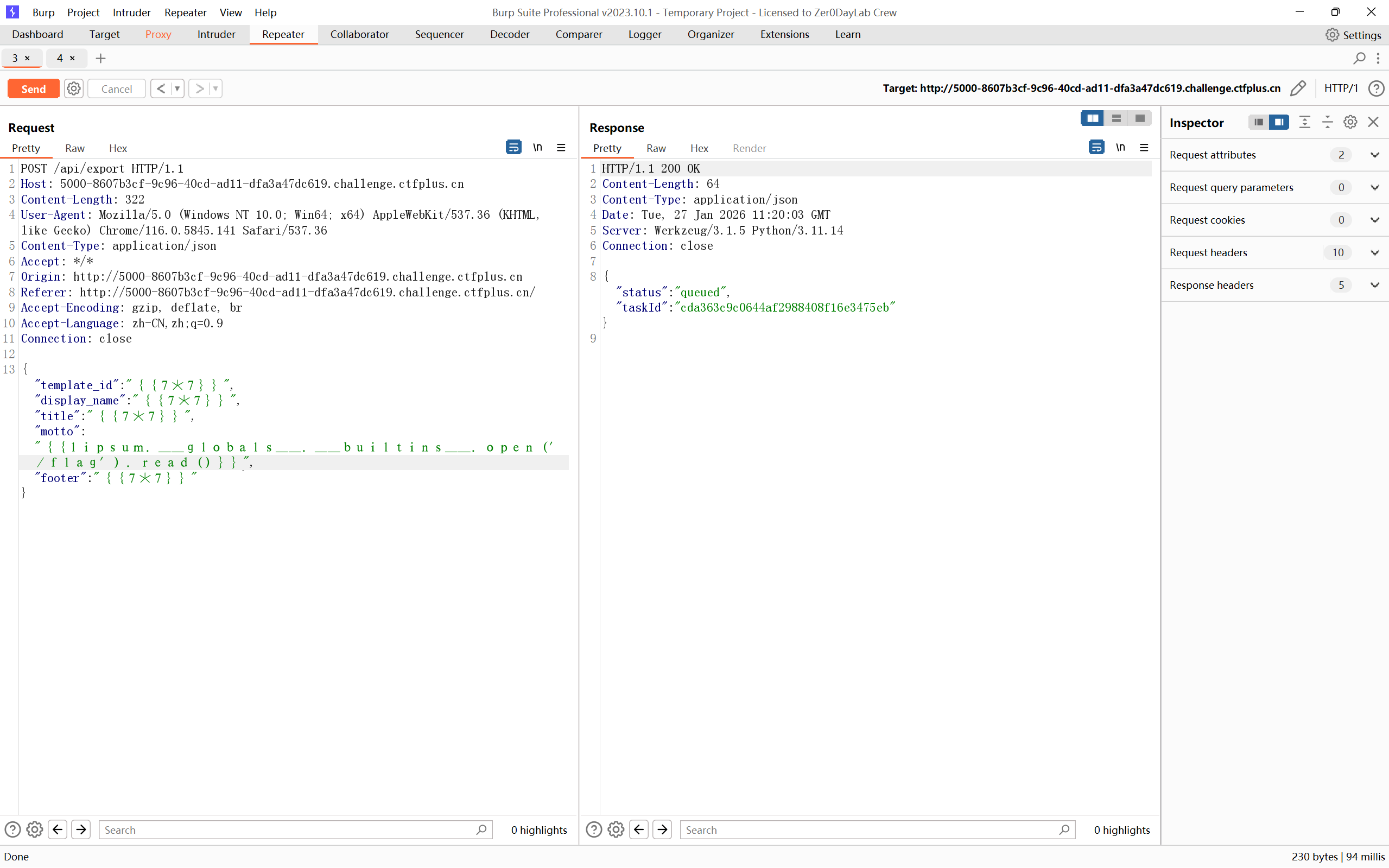Switch to Intruder tool tab
The height and width of the screenshot is (868, 1389).
(216, 34)
